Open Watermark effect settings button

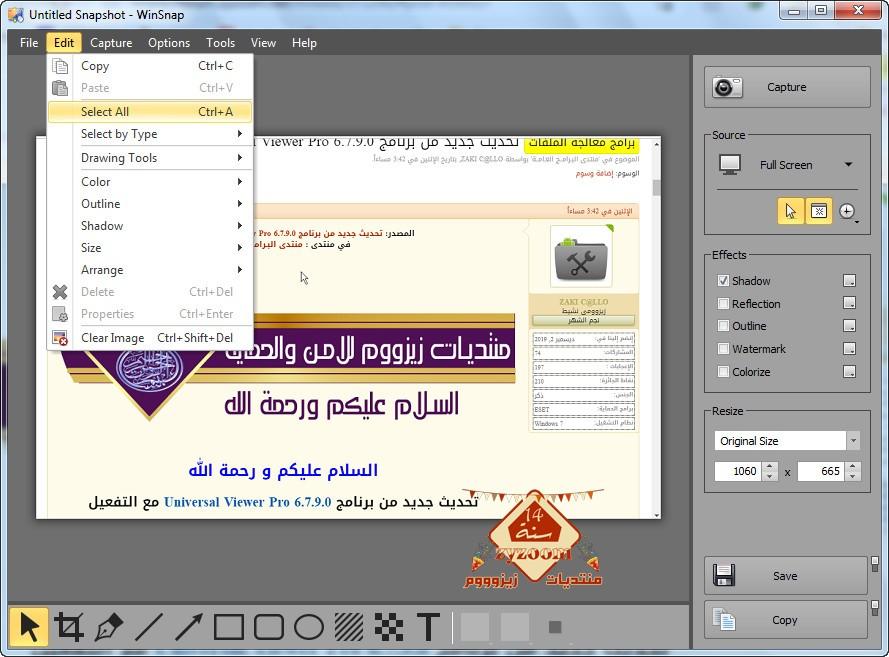click(x=849, y=349)
